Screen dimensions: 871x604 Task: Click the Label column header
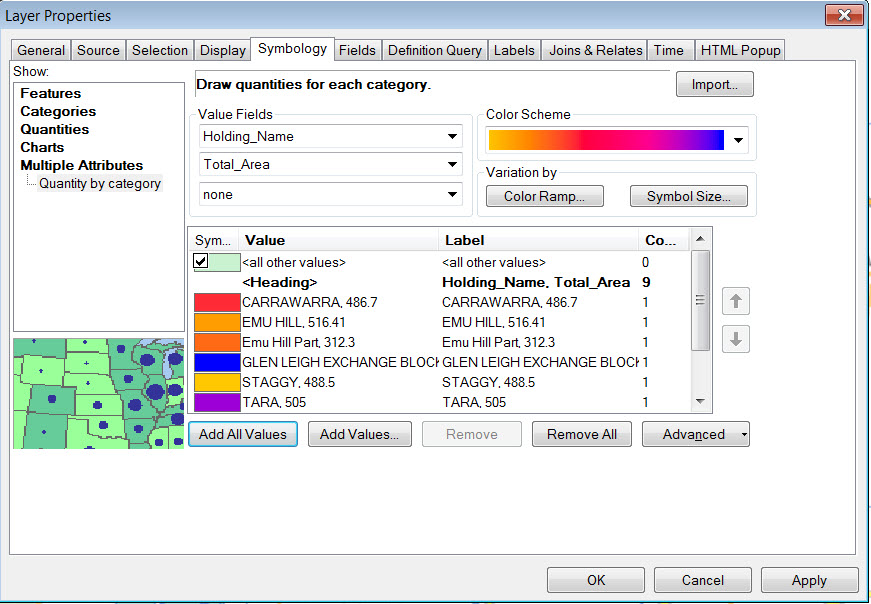coord(538,240)
